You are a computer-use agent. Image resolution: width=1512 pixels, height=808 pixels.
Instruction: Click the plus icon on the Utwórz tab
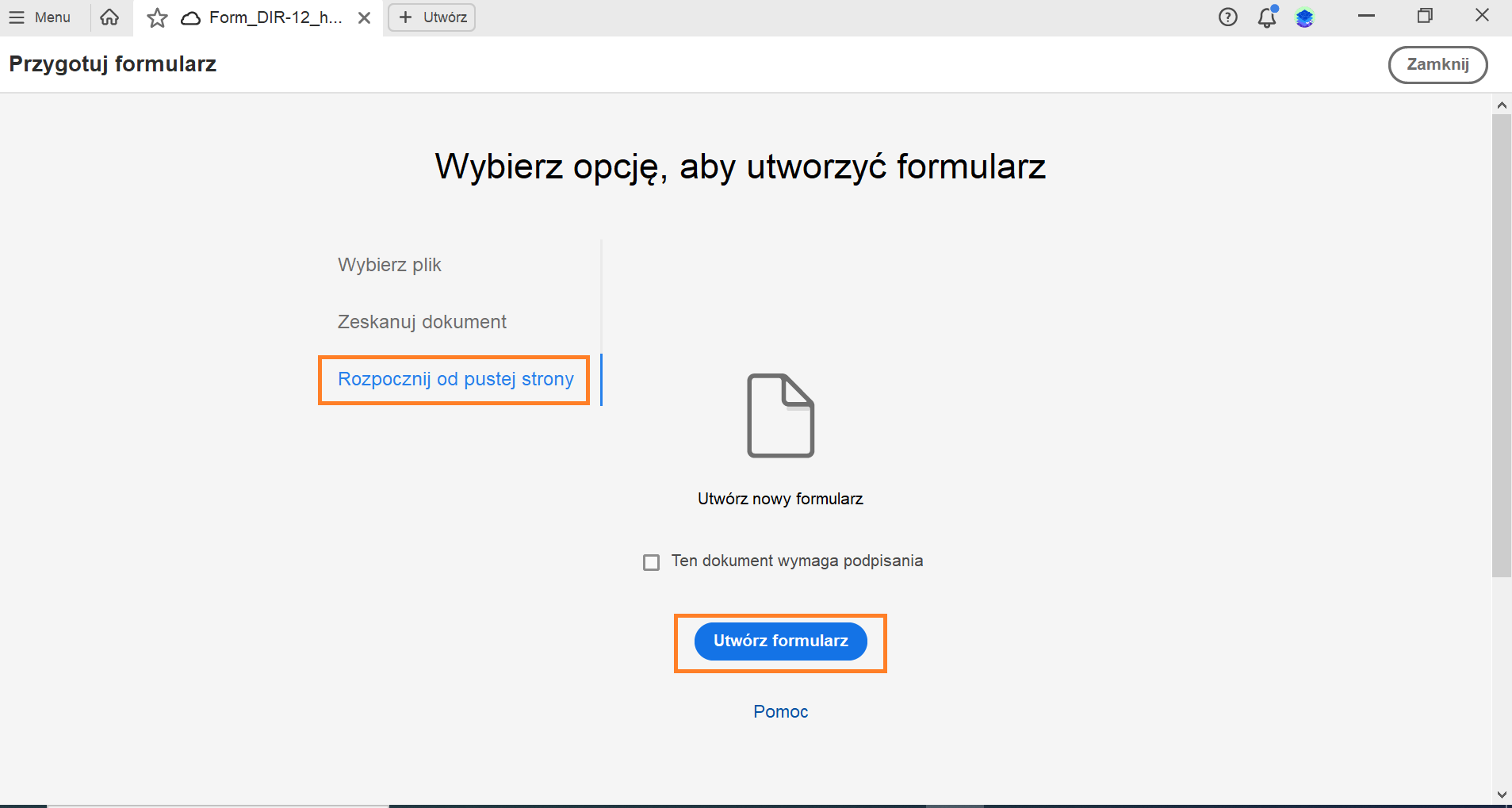[407, 17]
